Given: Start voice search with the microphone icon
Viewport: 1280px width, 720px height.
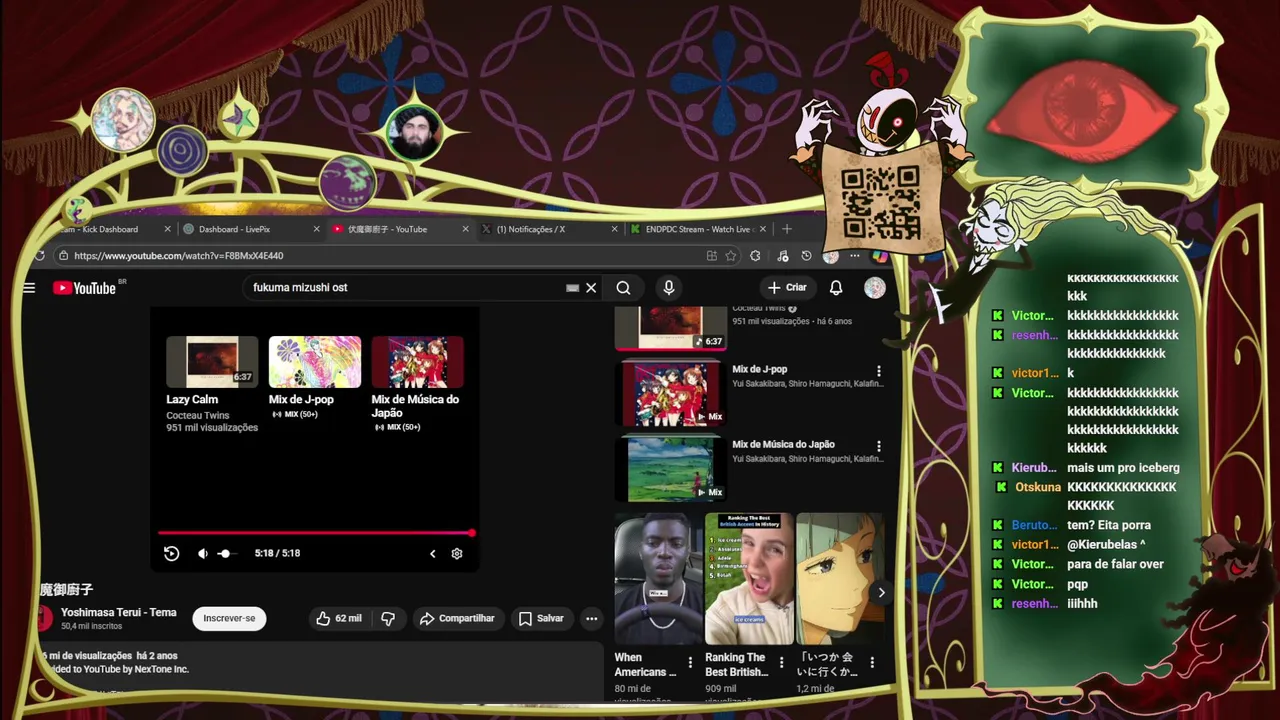Looking at the screenshot, I should (x=669, y=288).
